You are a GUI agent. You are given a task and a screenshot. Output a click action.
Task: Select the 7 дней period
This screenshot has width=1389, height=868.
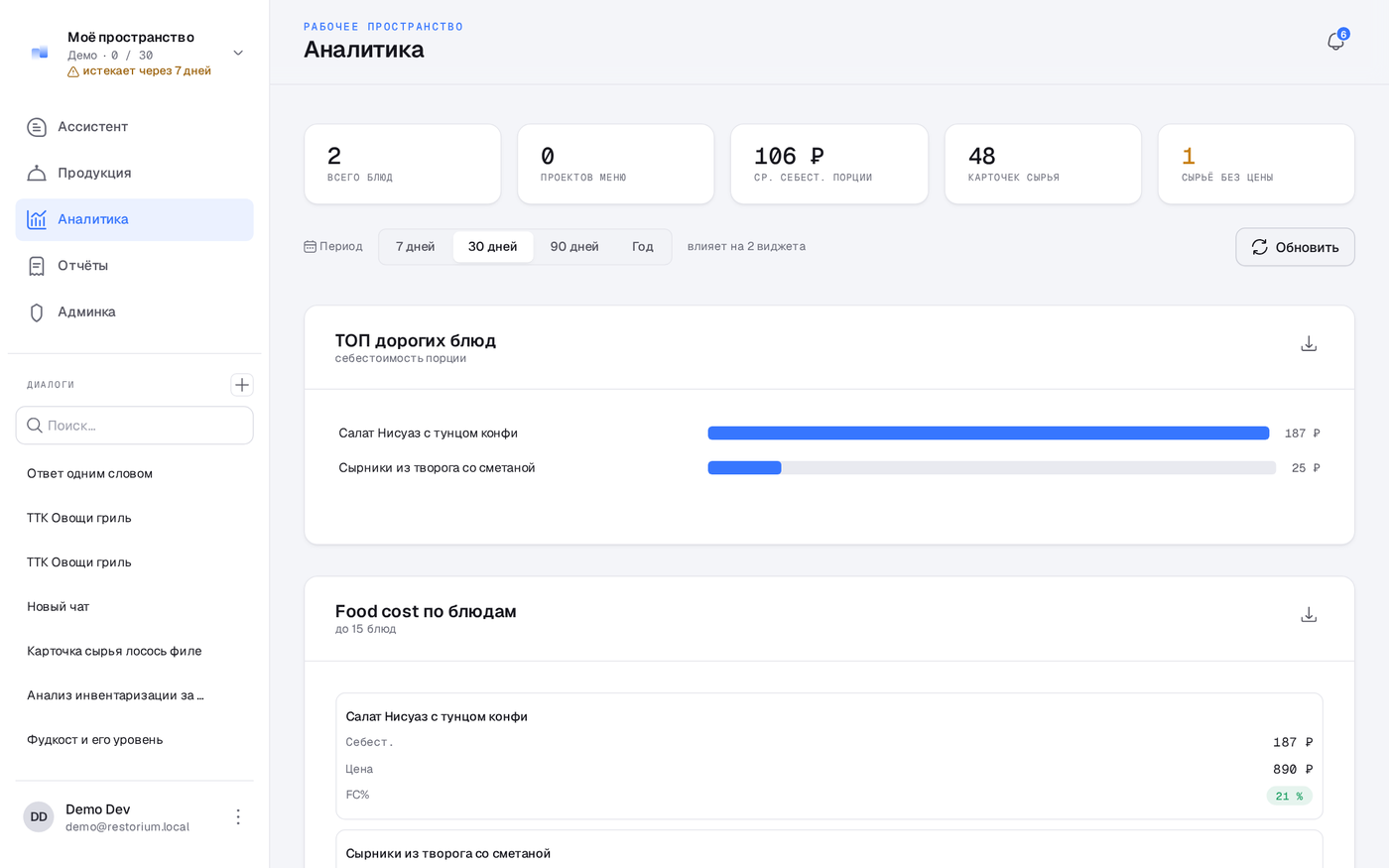pos(416,247)
